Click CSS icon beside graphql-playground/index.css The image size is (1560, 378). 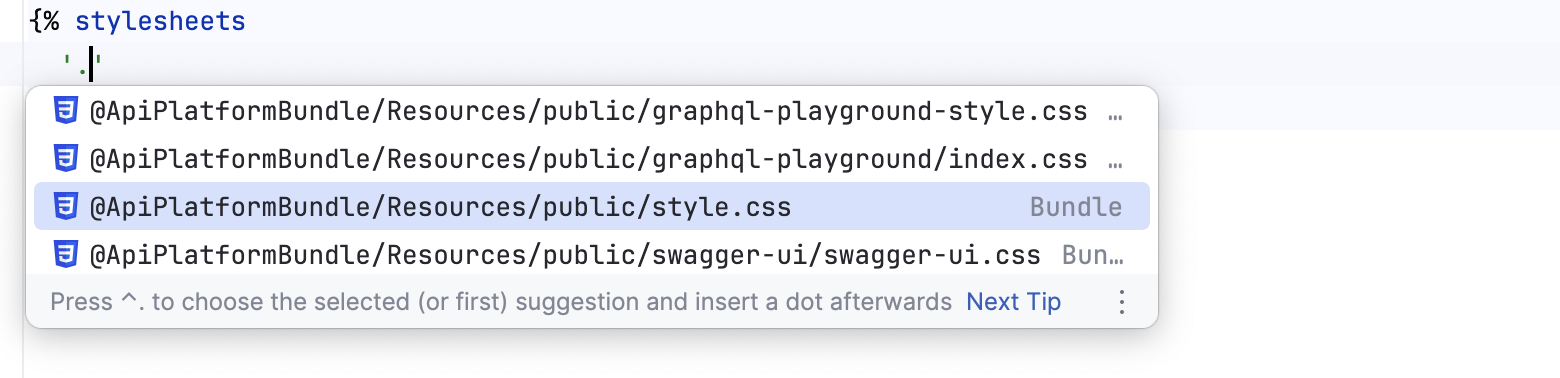[x=66, y=159]
